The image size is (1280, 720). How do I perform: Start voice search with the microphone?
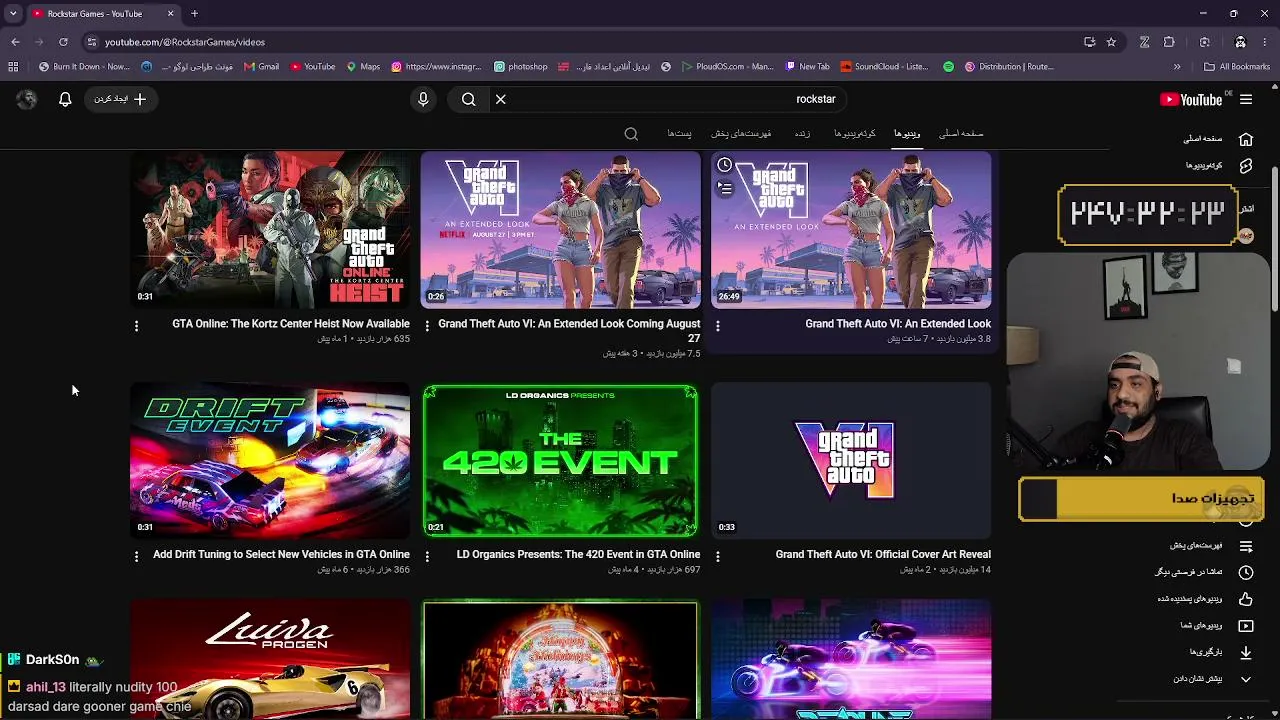(423, 99)
